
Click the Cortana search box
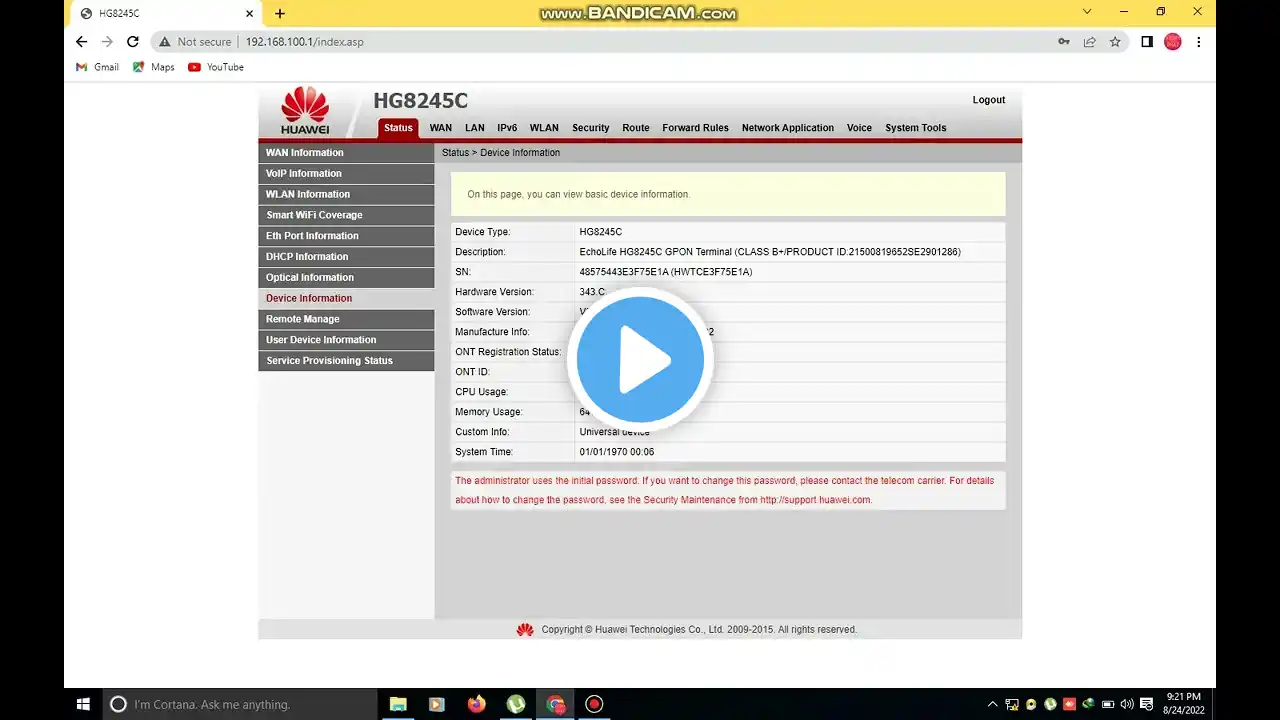240,704
